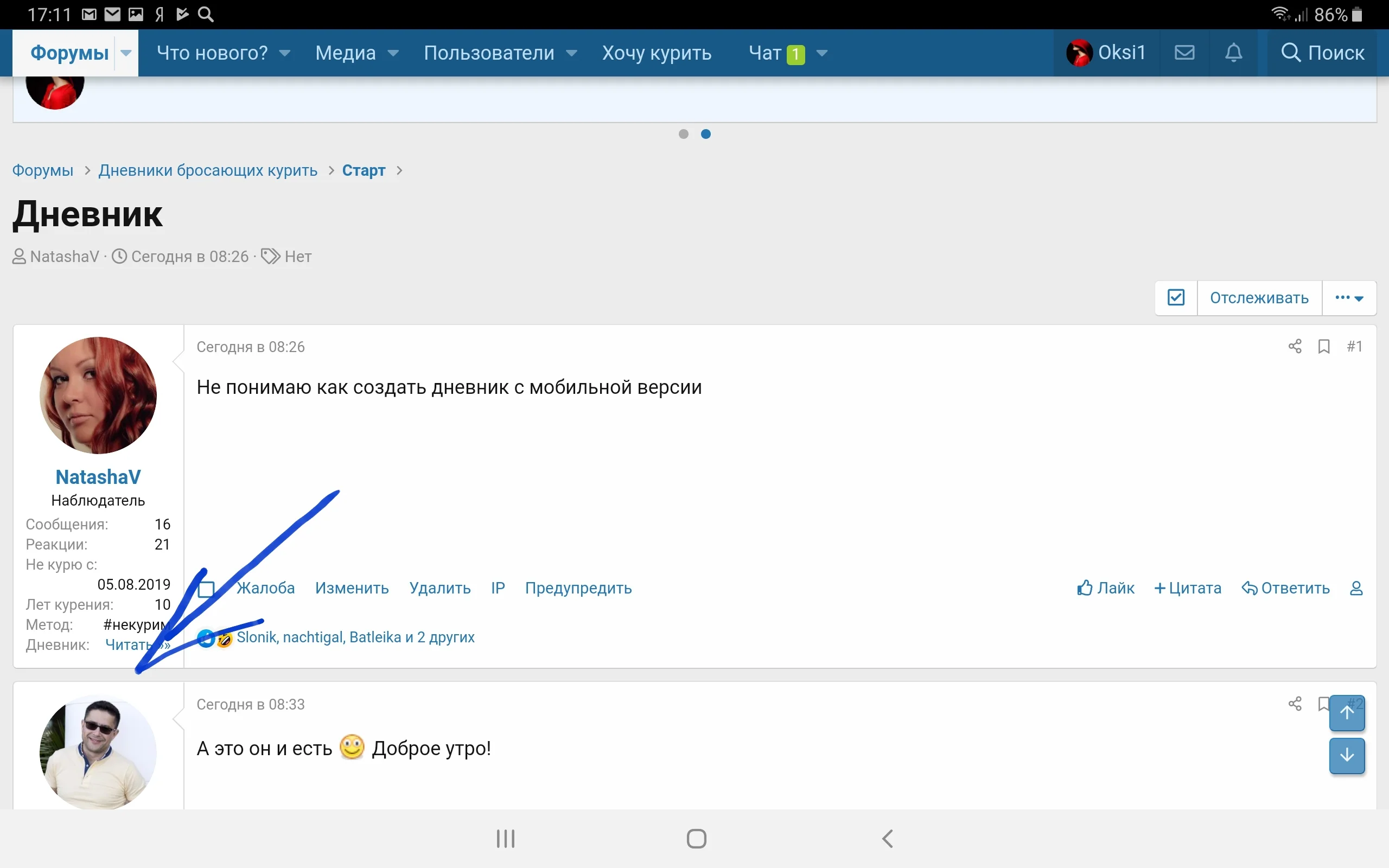Toggle the thread select-all checkbox near Отслеживать
The image size is (1389, 868).
[x=1175, y=297]
